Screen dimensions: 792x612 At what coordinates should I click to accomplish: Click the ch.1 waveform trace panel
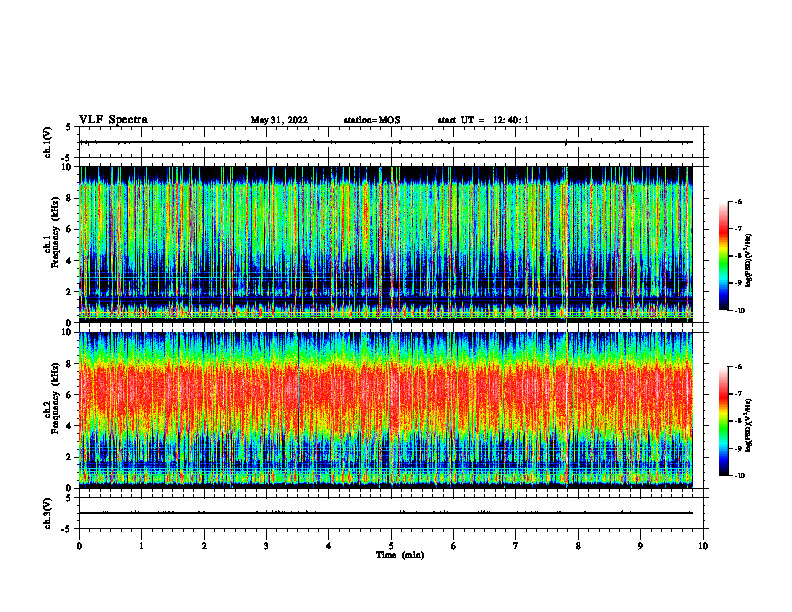coord(391,142)
